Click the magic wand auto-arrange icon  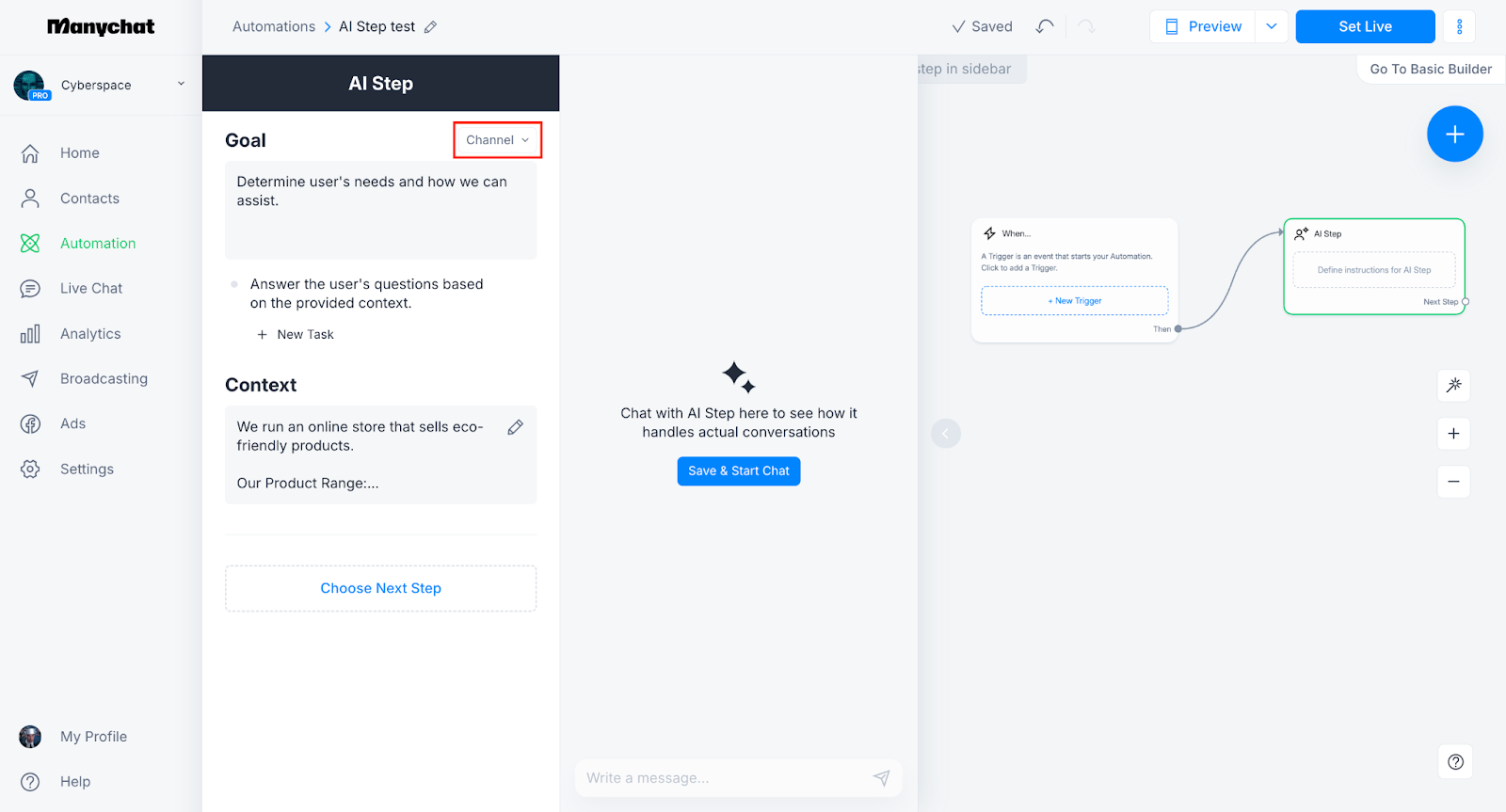1453,385
